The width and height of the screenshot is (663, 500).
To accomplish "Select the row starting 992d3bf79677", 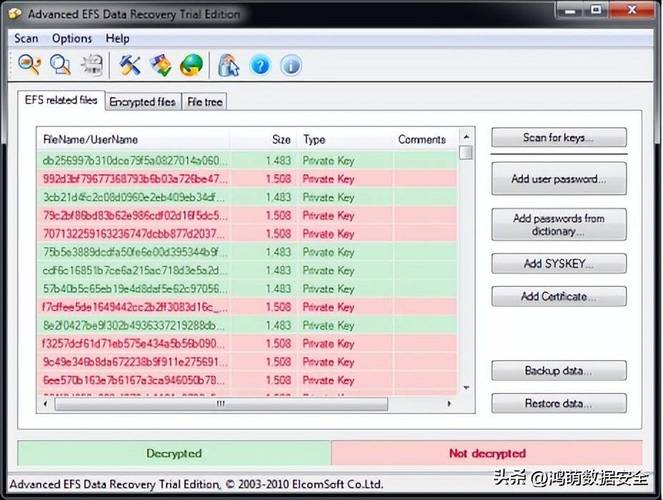I will [x=247, y=179].
